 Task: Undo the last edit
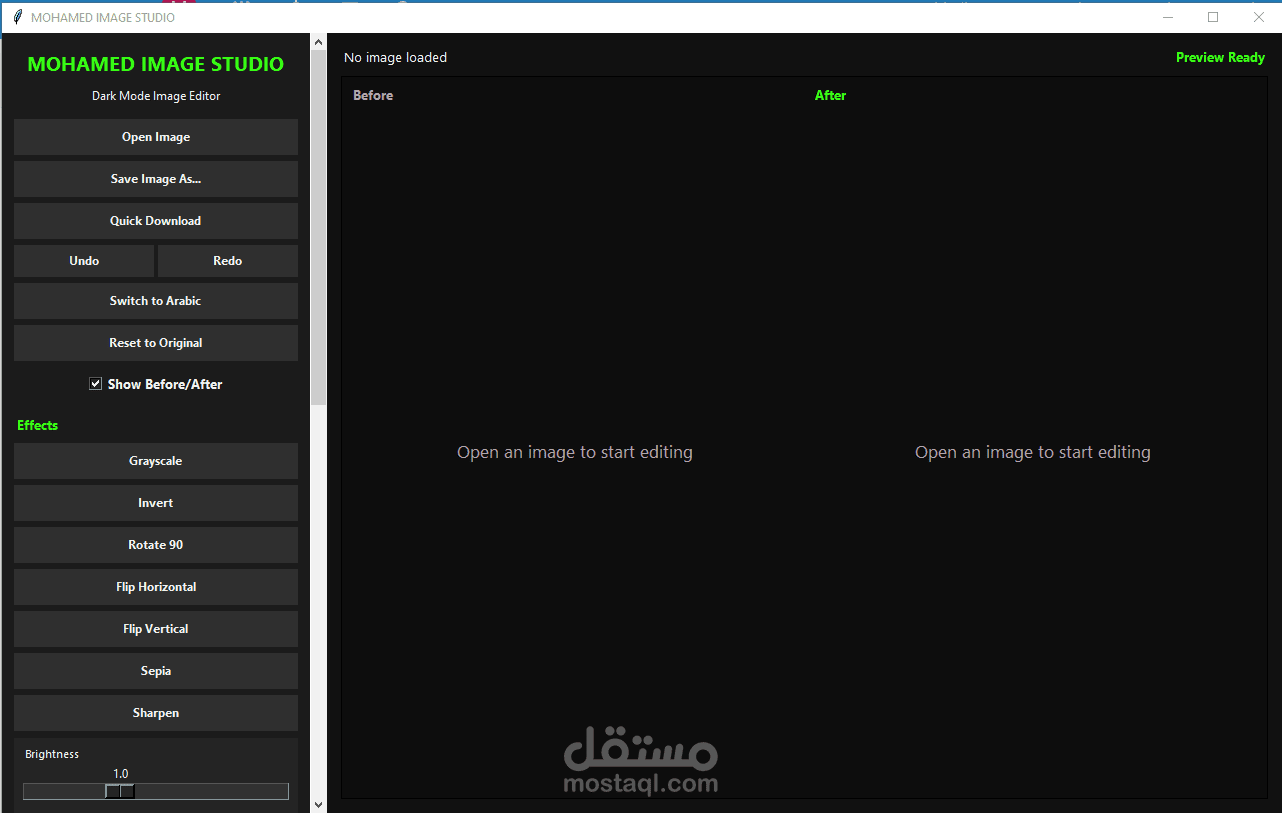[84, 261]
